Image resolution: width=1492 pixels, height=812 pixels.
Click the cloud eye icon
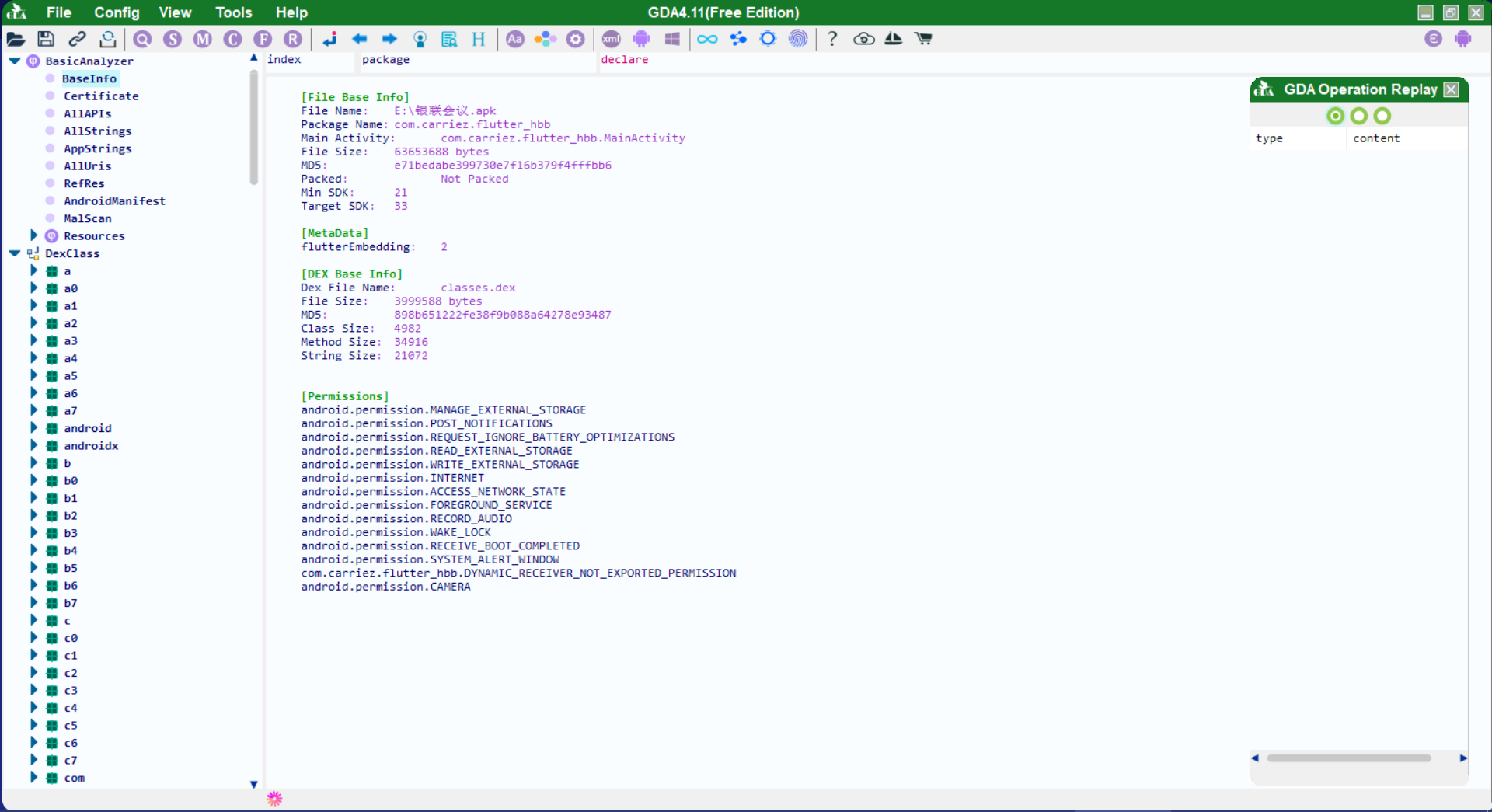click(x=863, y=39)
